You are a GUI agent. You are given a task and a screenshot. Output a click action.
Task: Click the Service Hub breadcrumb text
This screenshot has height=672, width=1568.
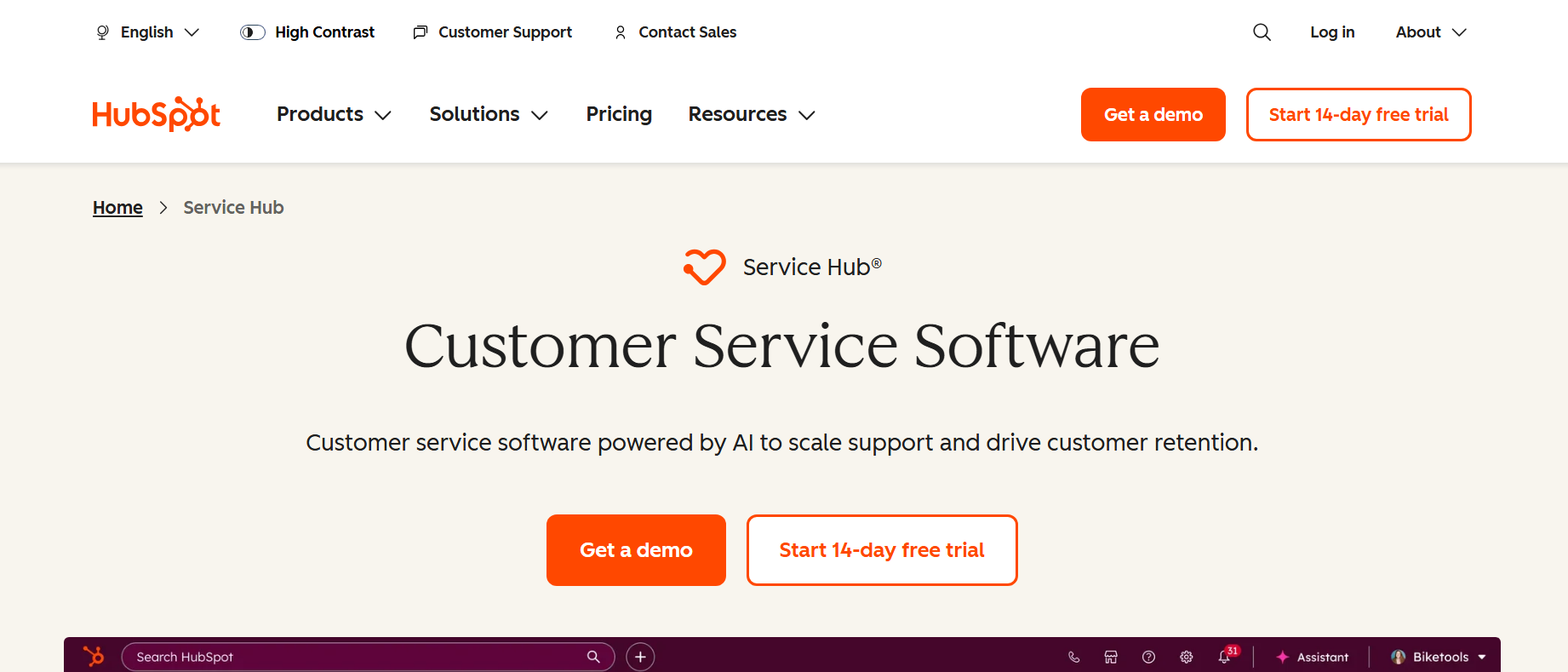pyautogui.click(x=233, y=208)
